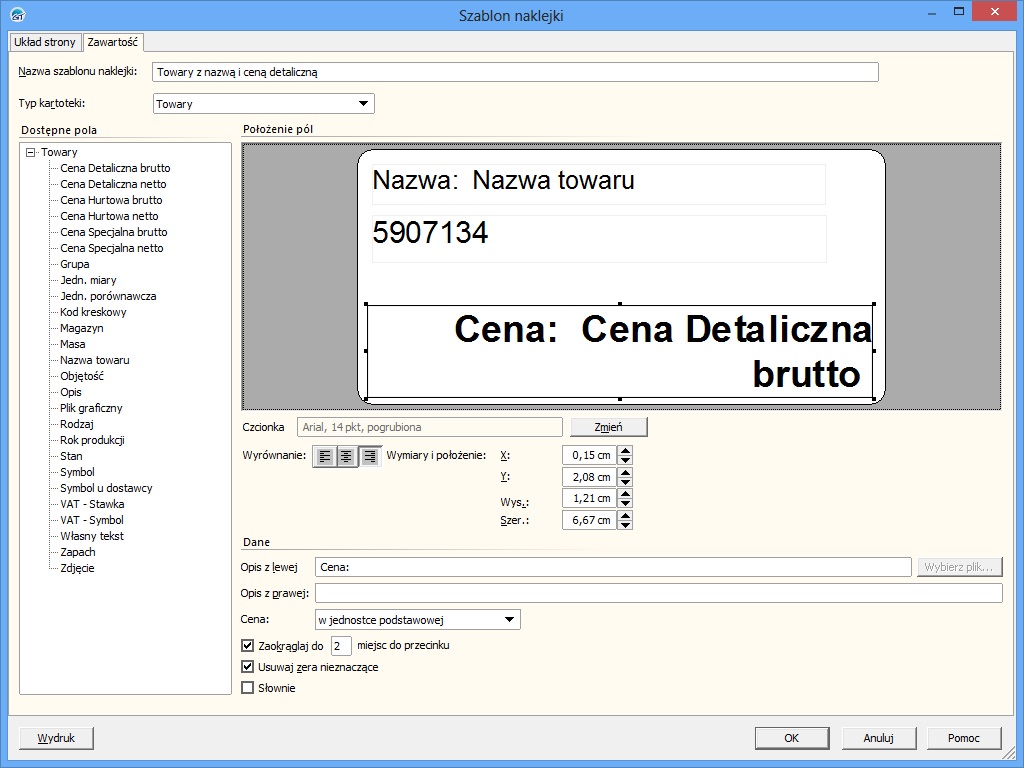Screen dimensions: 1024x768
Task: Open the Typ kartoteki dropdown
Action: tap(363, 104)
